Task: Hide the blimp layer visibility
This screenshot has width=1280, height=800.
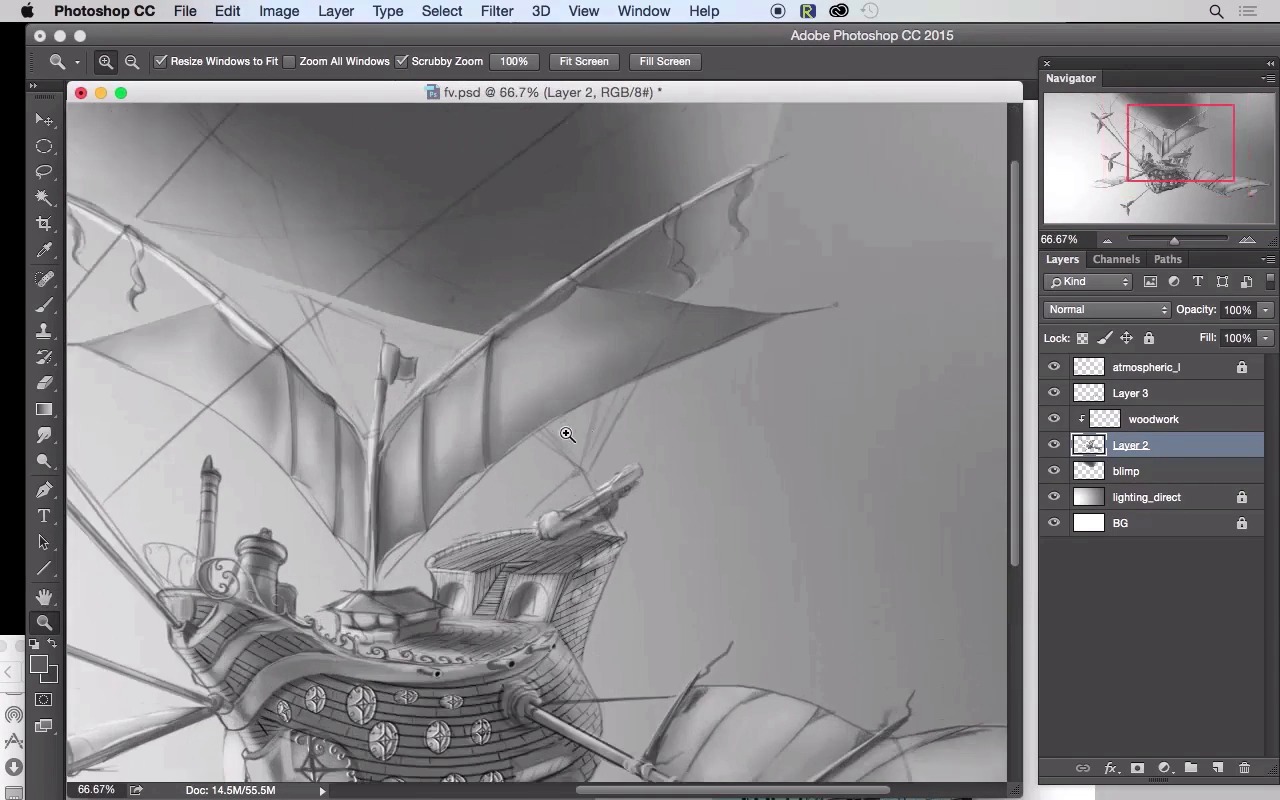Action: (1054, 471)
